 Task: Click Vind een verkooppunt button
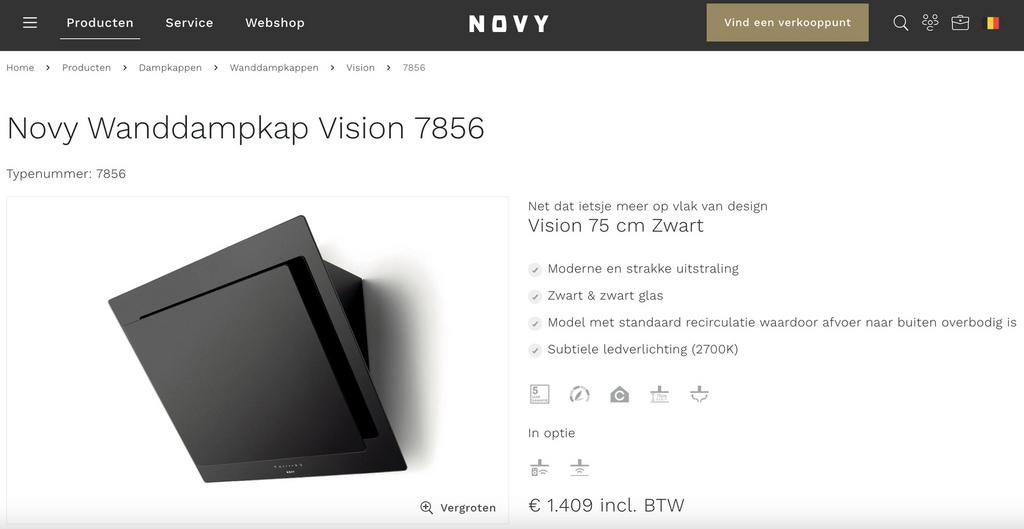coord(788,23)
